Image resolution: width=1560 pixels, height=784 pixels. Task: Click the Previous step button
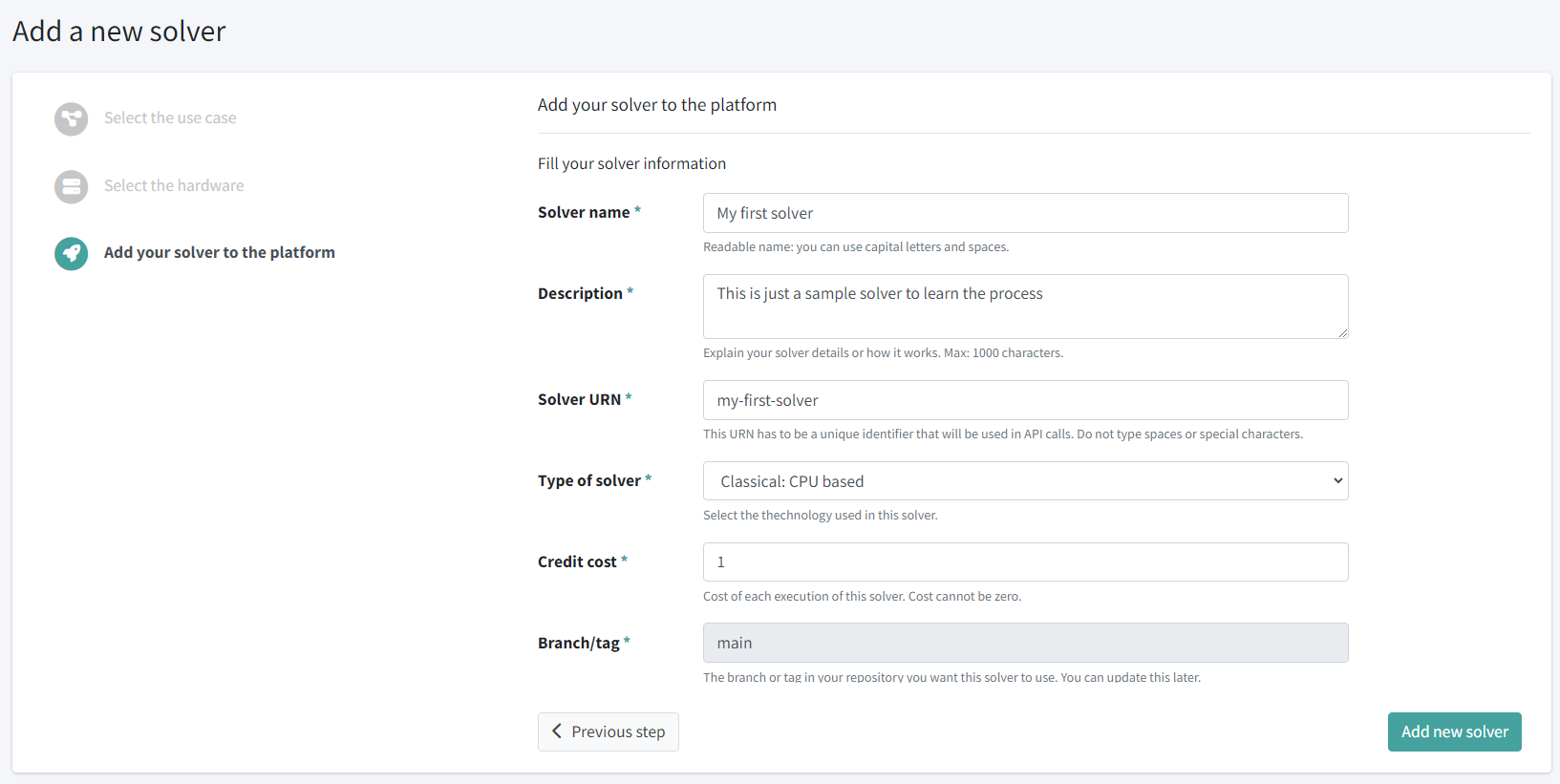[x=609, y=732]
